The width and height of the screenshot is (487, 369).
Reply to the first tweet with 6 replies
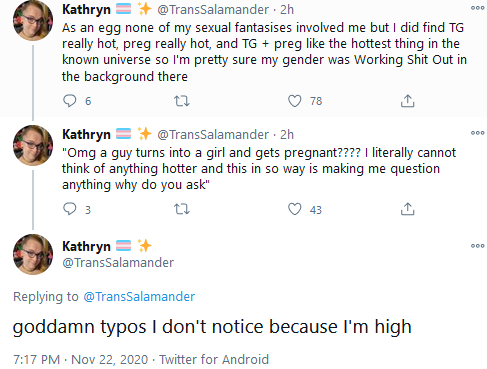[x=70, y=101]
